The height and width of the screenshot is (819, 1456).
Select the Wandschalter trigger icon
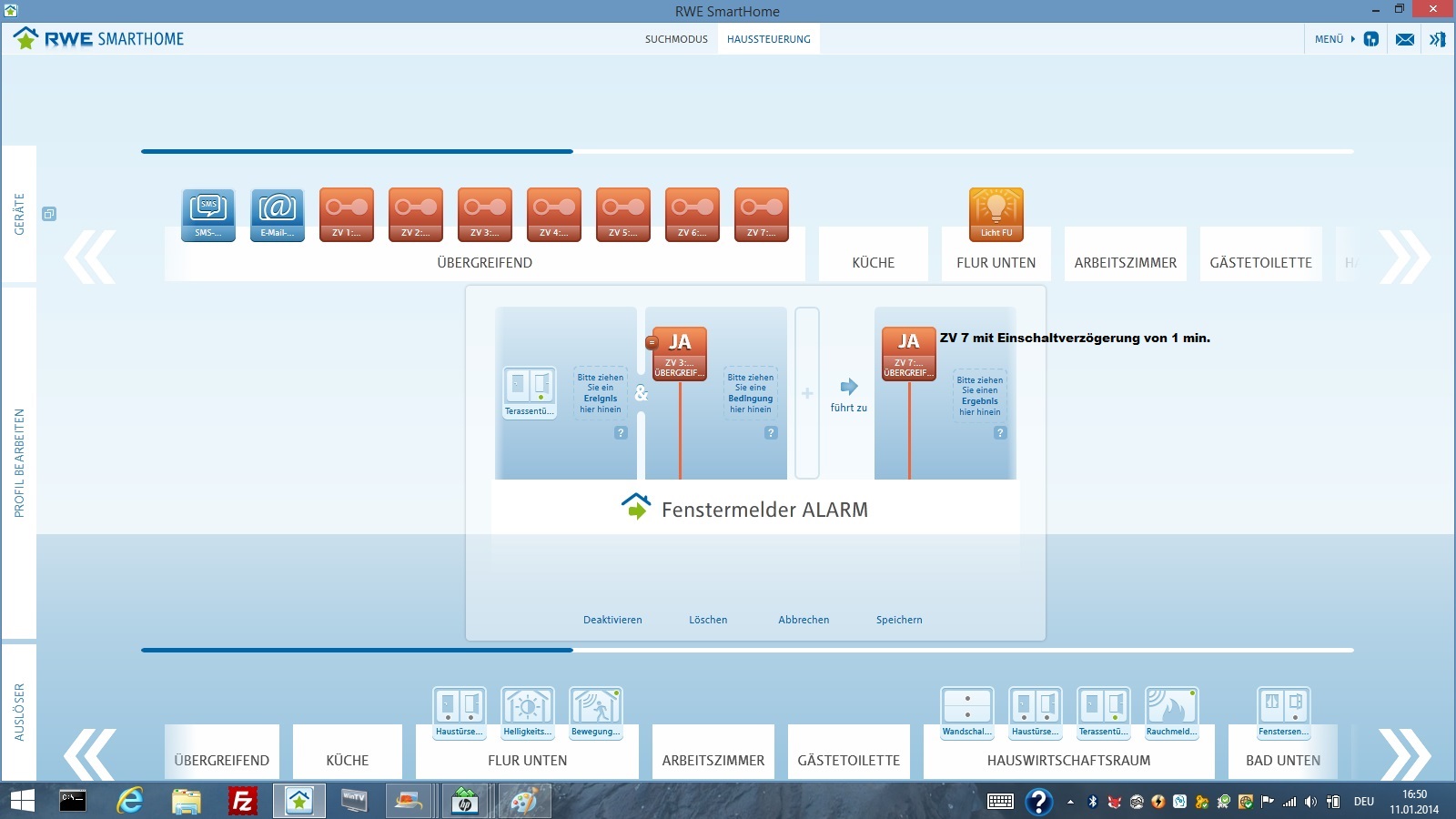[967, 713]
